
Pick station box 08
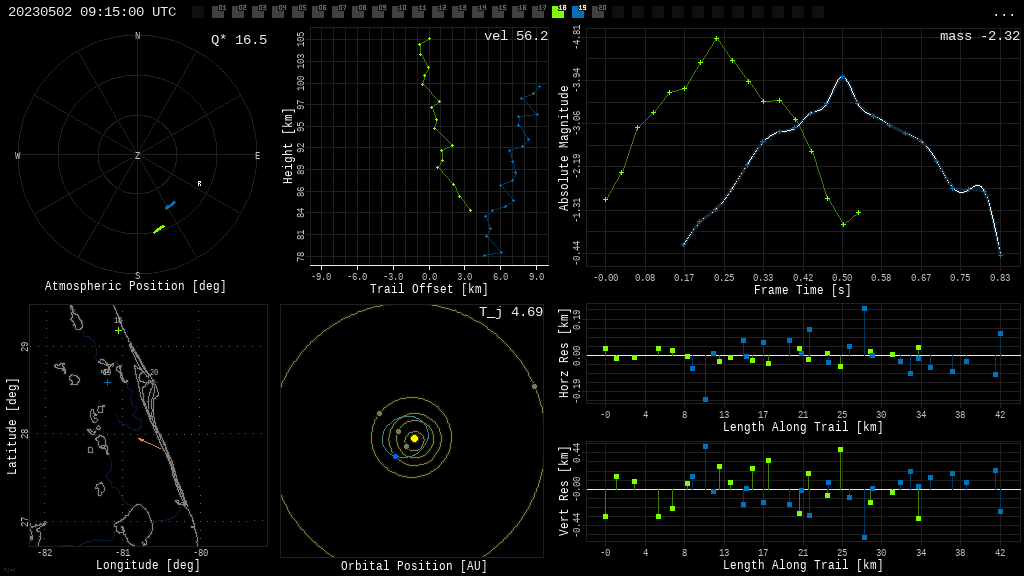tap(359, 11)
